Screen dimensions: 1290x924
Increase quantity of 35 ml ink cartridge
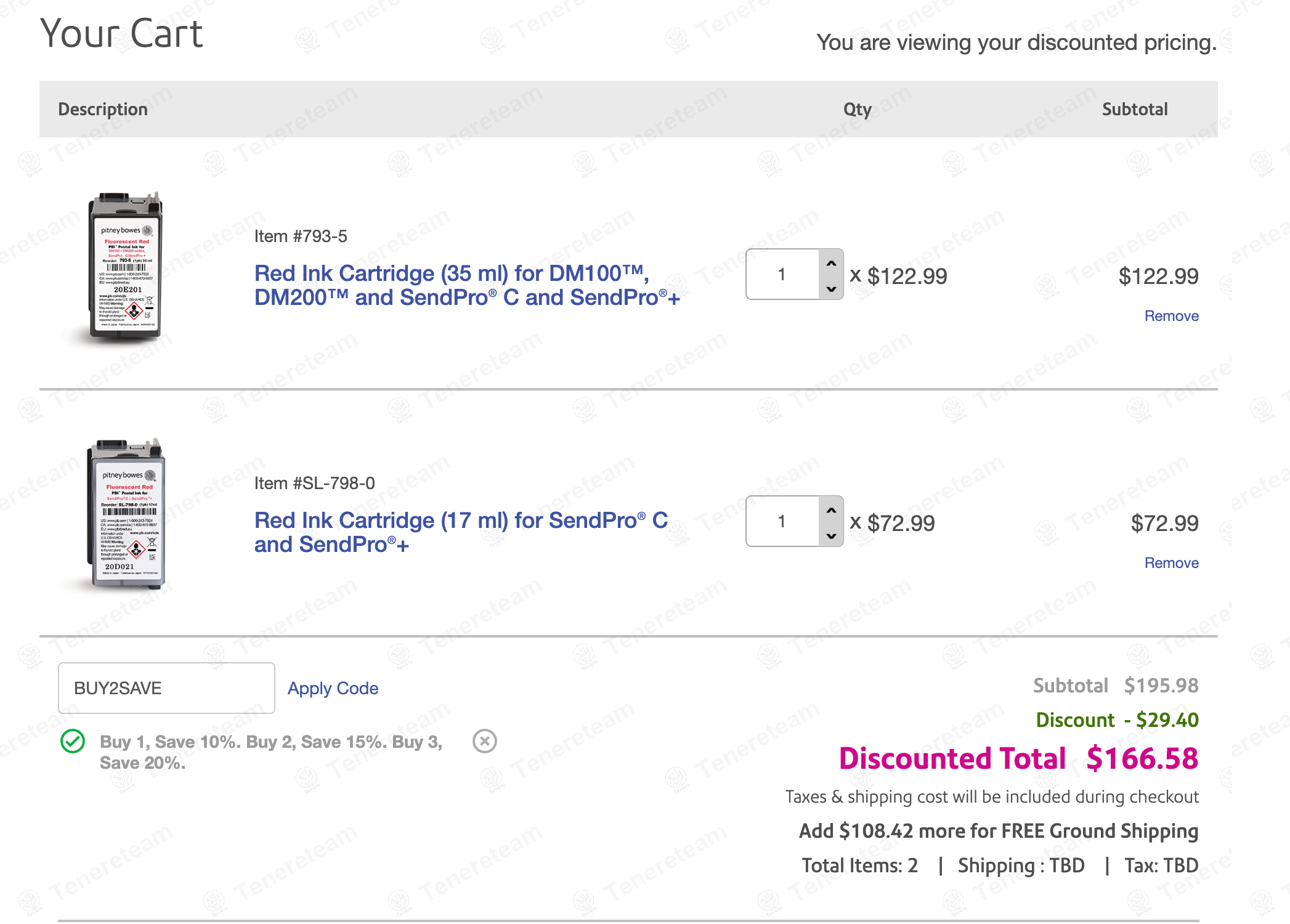tap(831, 263)
